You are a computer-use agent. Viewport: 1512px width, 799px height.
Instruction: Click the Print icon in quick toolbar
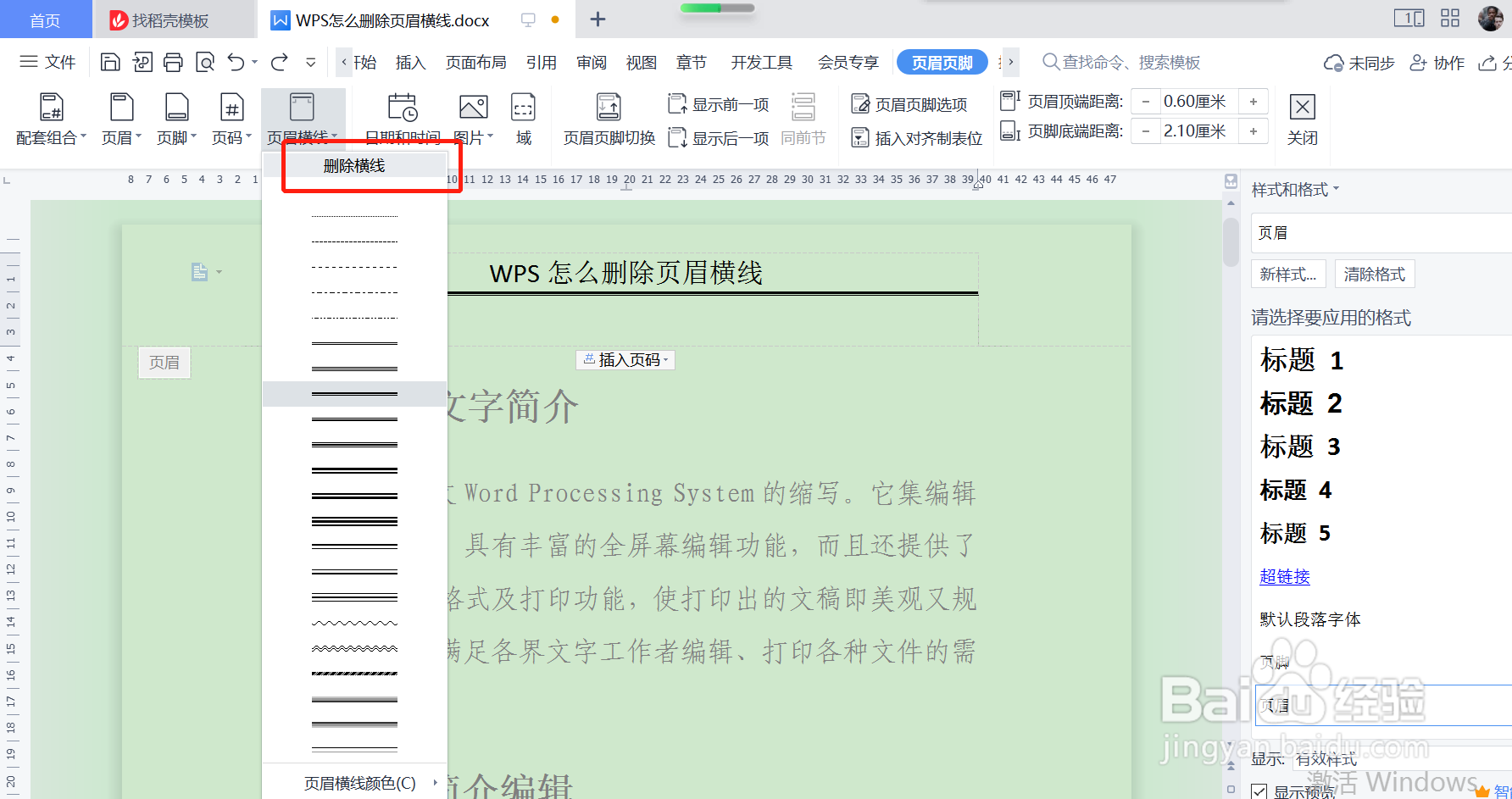173,62
